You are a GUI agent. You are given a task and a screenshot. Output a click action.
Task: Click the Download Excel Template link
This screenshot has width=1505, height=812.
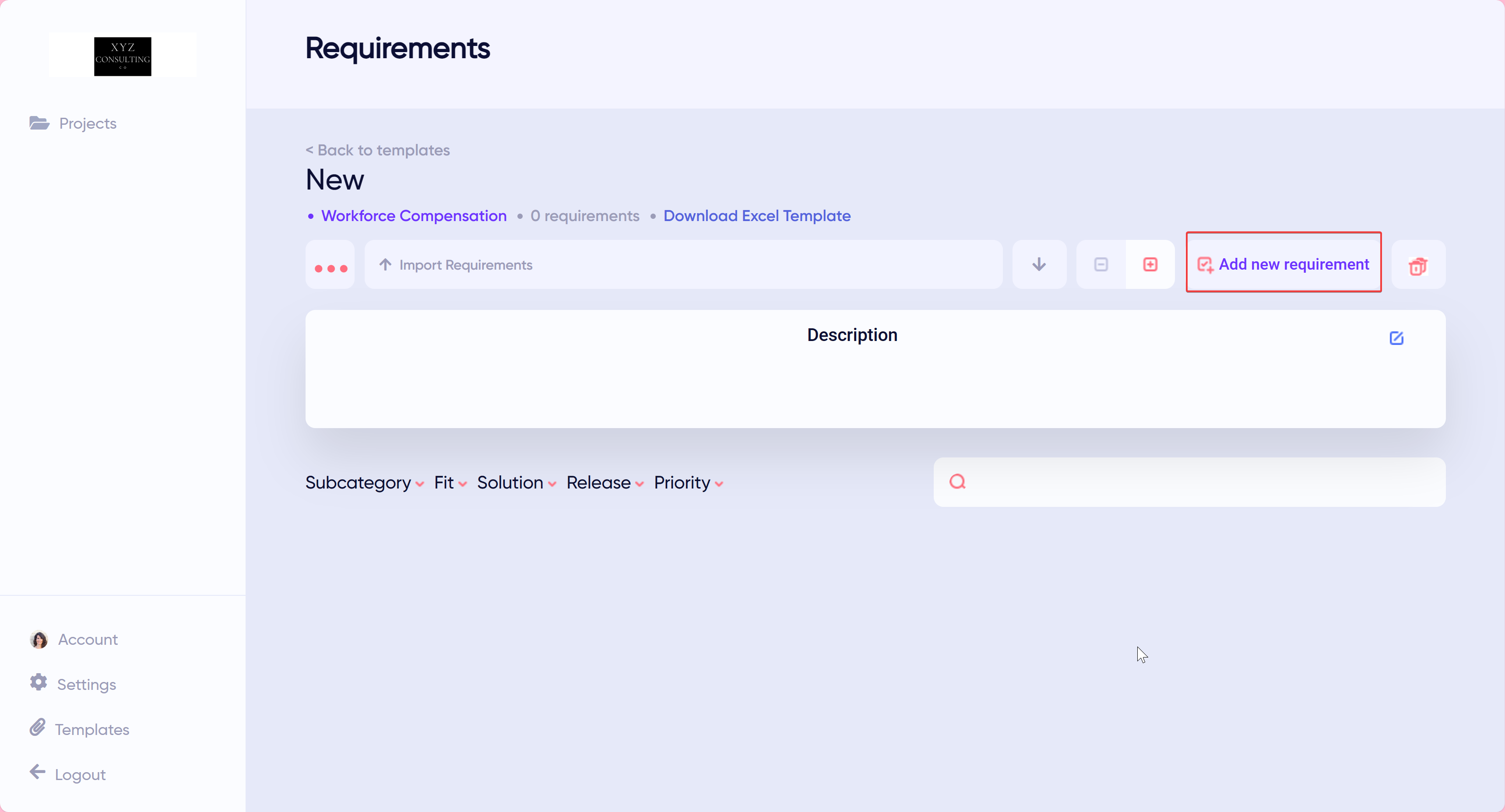pos(756,215)
